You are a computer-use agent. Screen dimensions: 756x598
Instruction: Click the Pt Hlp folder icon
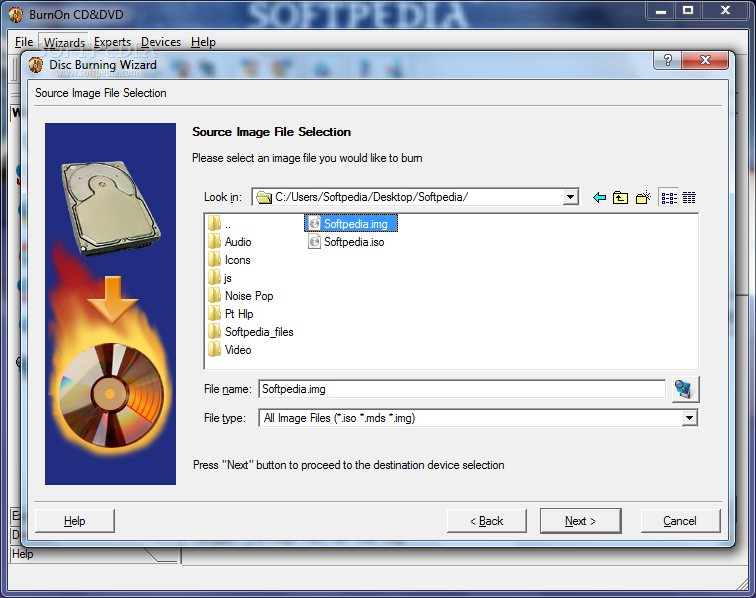click(x=215, y=314)
